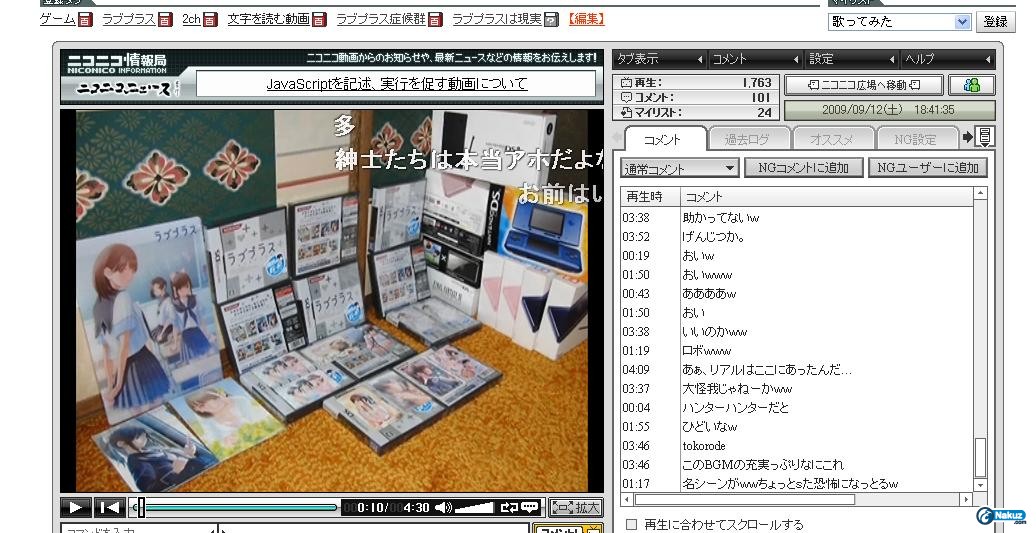Click the 再生 TV icon in stats
Screen dimensions: 1036x533
point(626,83)
